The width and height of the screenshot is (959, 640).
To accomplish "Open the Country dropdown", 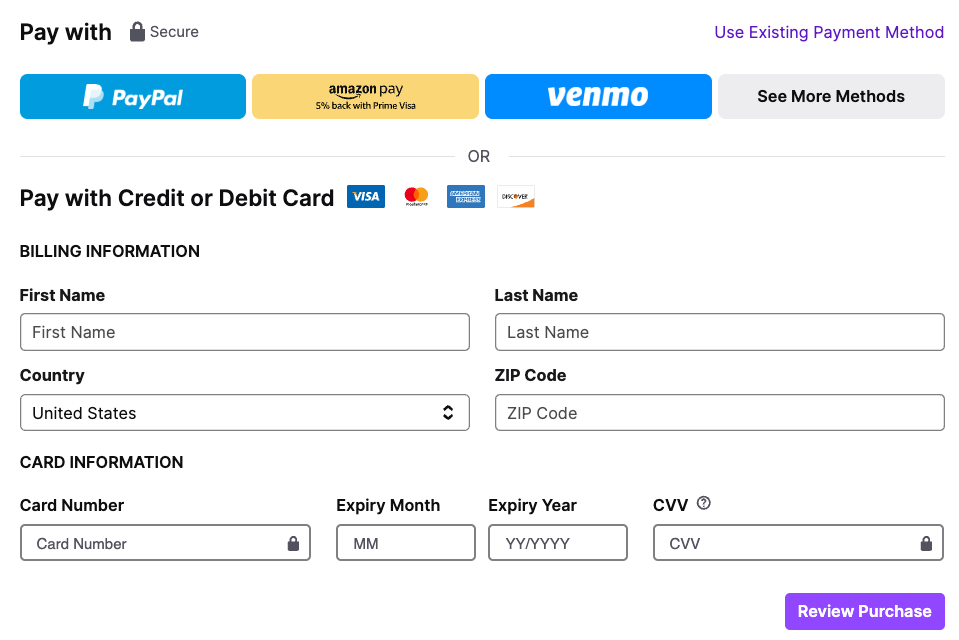I will [244, 413].
